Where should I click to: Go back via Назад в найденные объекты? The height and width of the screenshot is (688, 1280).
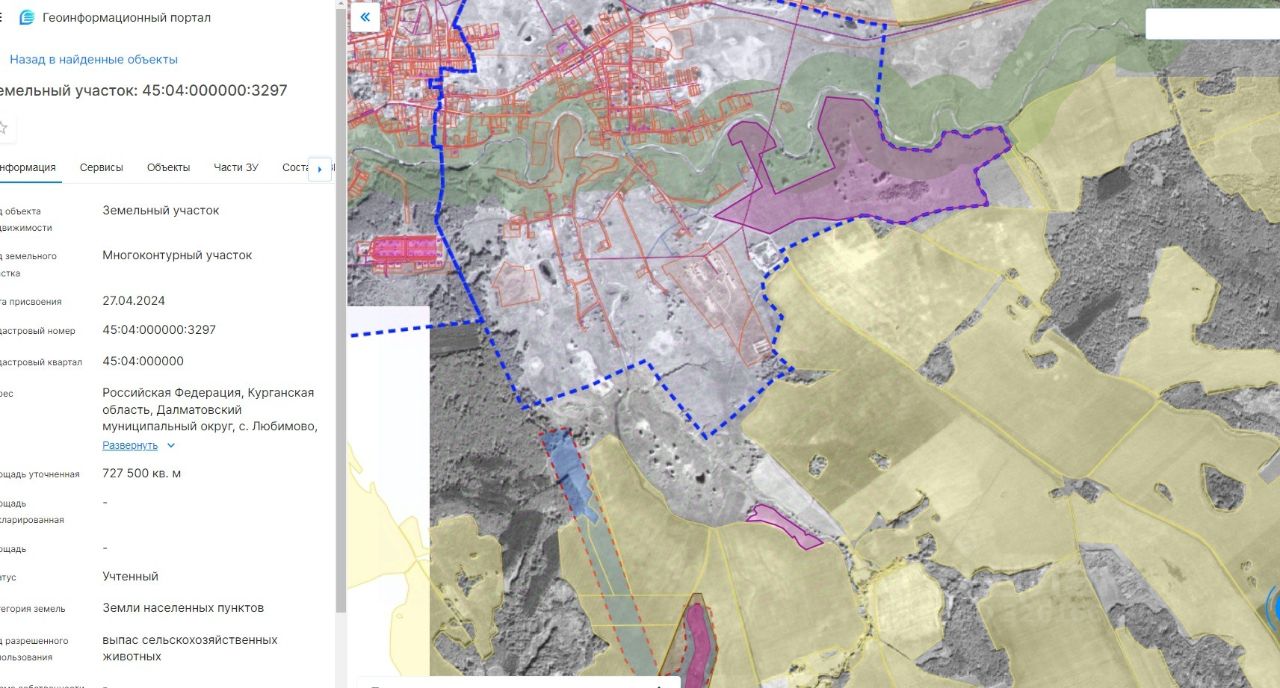93,59
